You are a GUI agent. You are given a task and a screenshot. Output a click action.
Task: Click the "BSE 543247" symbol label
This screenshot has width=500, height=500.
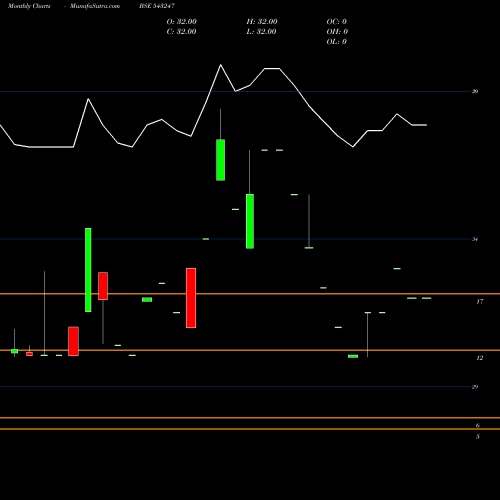tap(157, 6)
